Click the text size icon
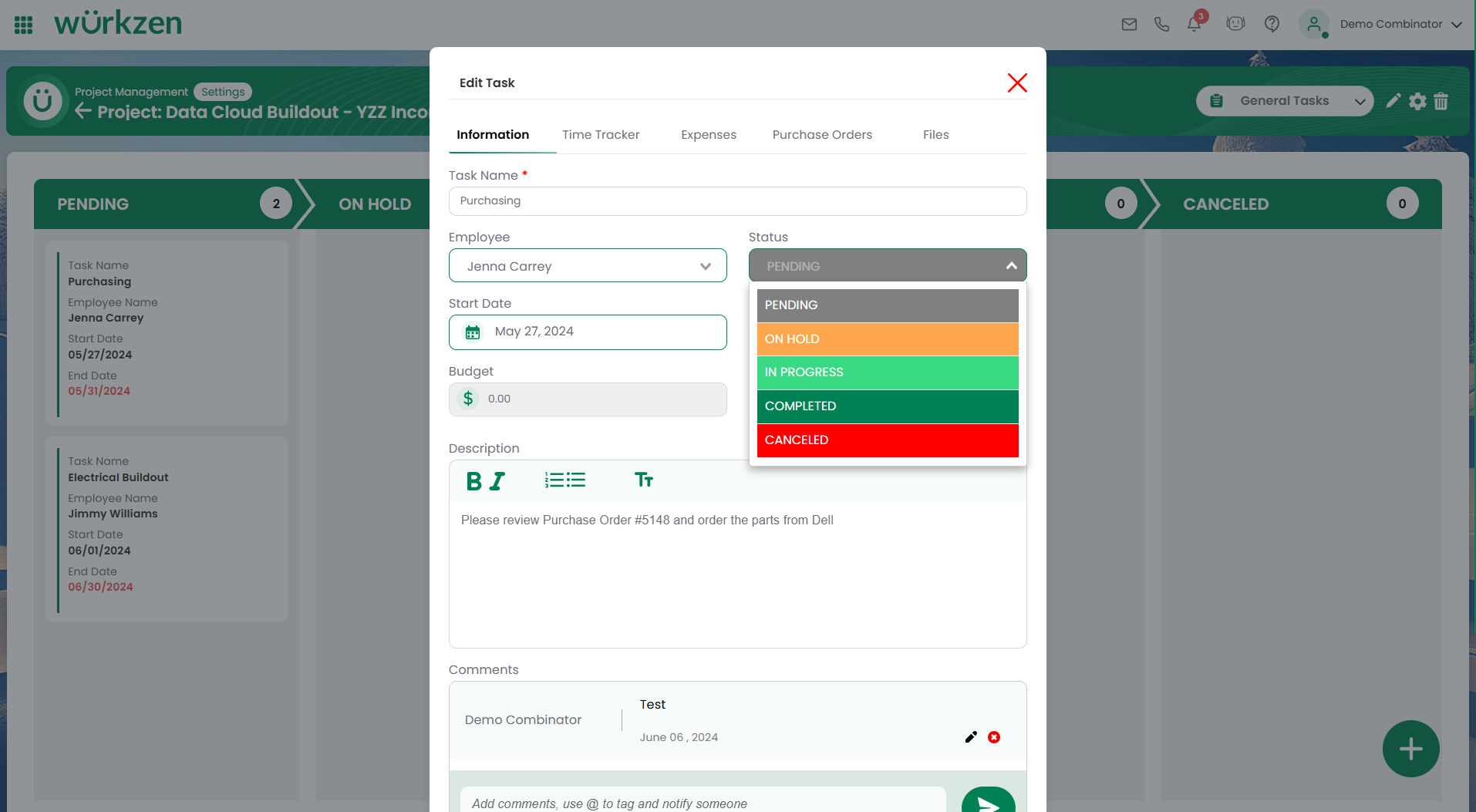The width and height of the screenshot is (1476, 812). [x=643, y=480]
